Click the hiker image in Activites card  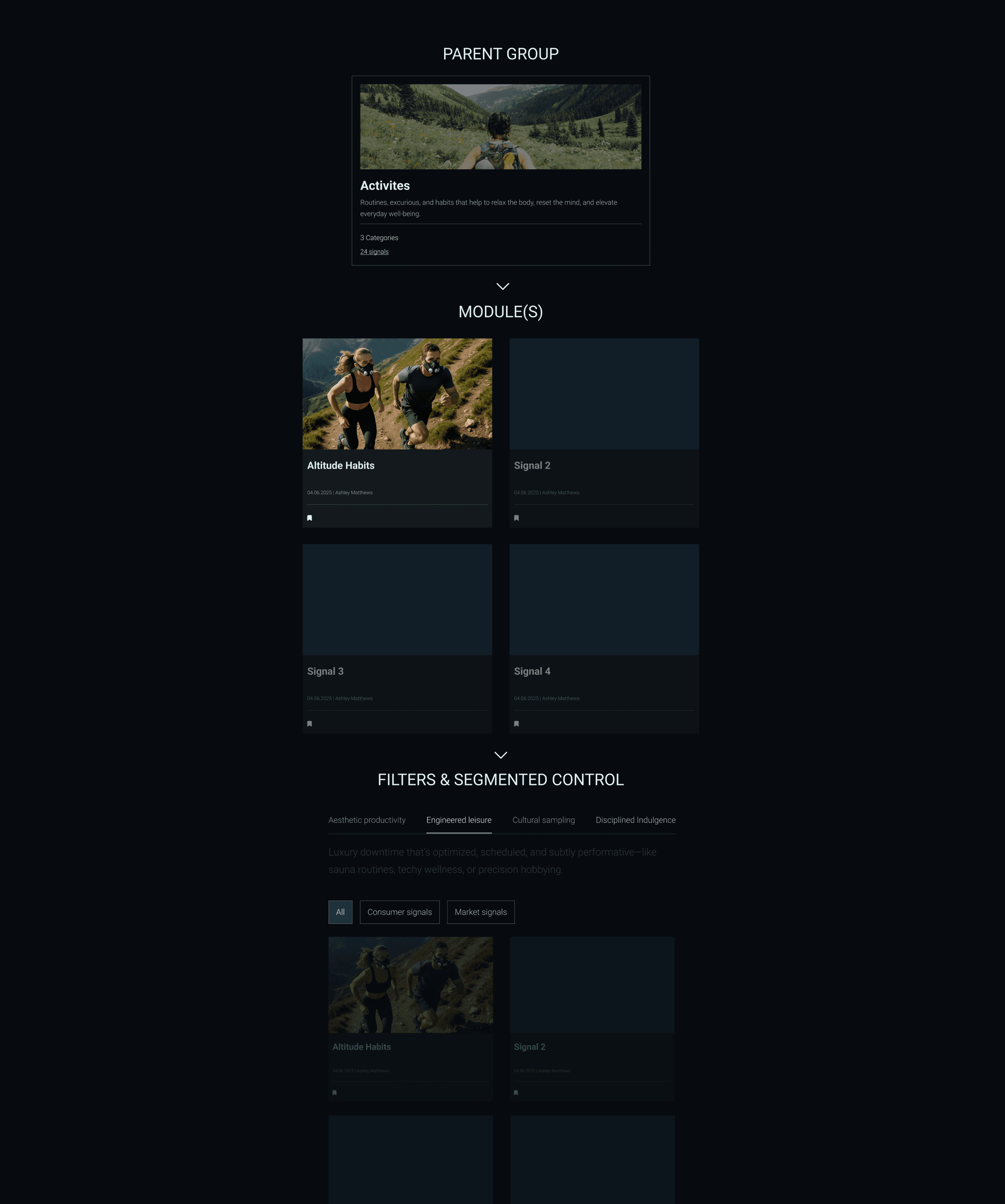[x=501, y=127]
